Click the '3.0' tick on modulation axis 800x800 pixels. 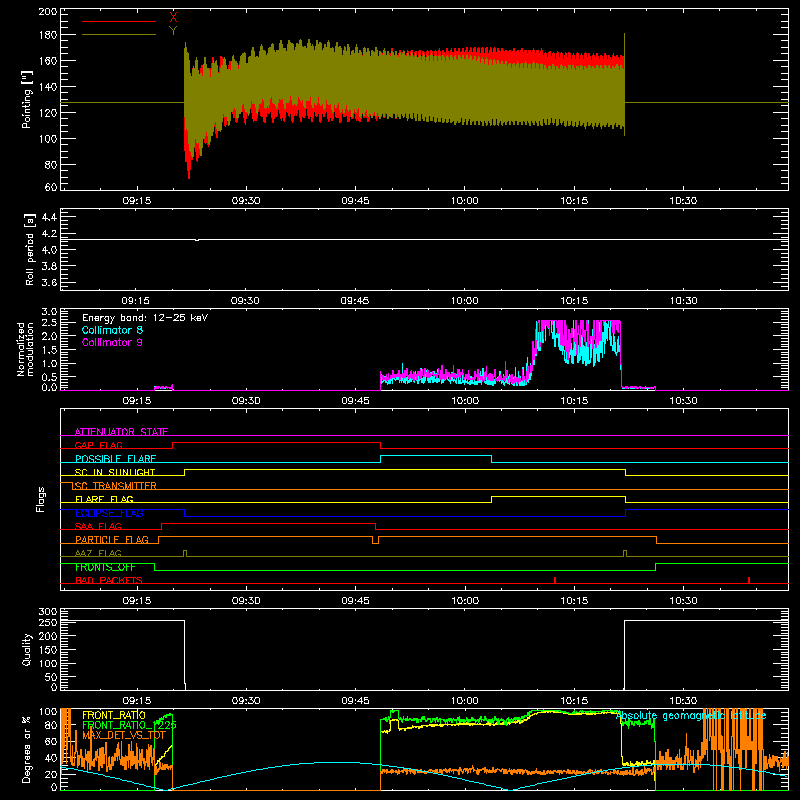(x=49, y=311)
